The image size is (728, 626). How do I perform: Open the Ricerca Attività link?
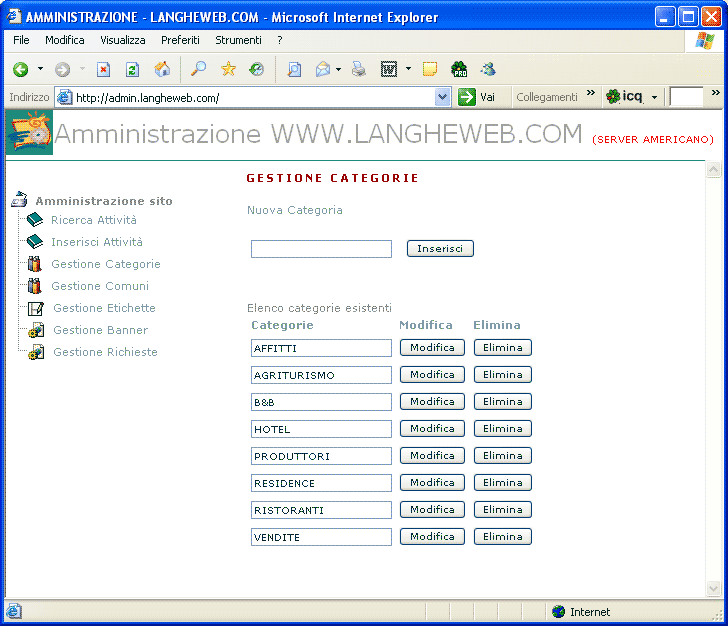pos(94,220)
